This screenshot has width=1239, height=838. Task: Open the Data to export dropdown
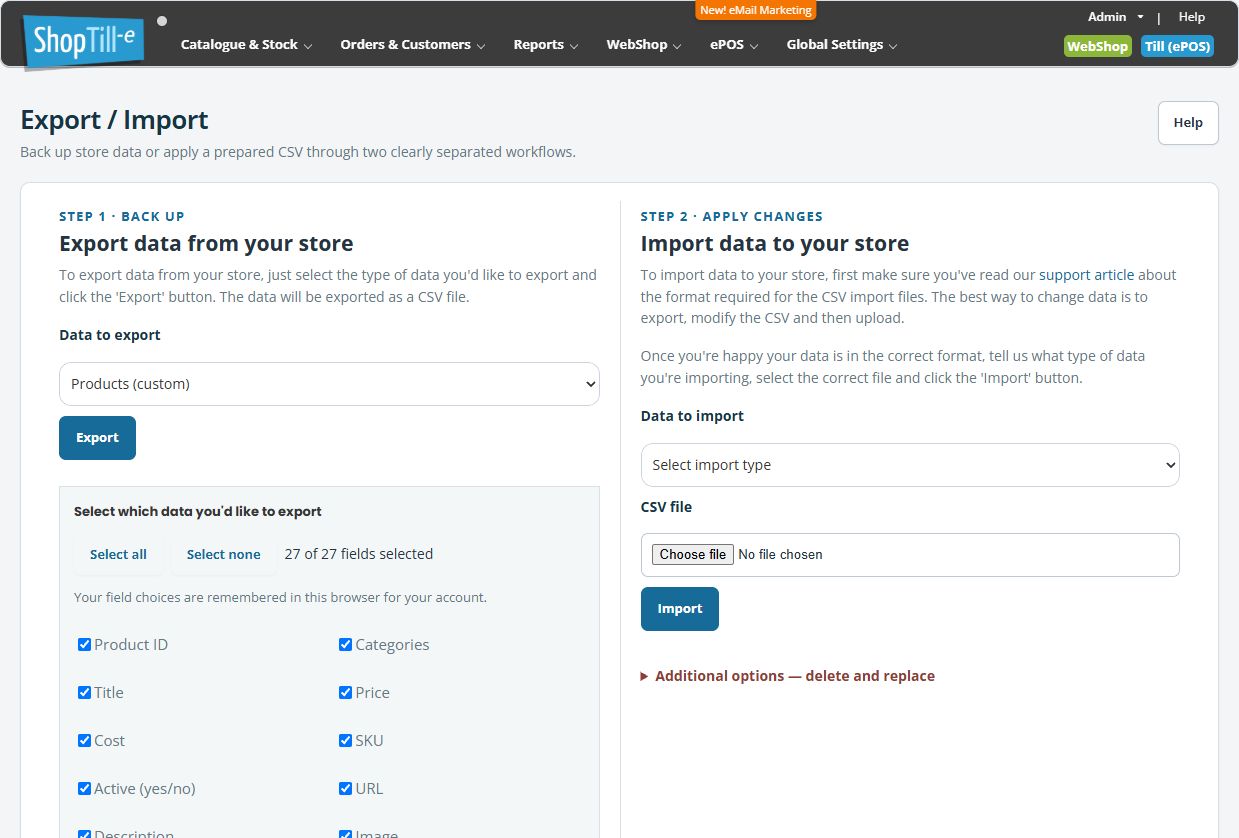pos(329,384)
